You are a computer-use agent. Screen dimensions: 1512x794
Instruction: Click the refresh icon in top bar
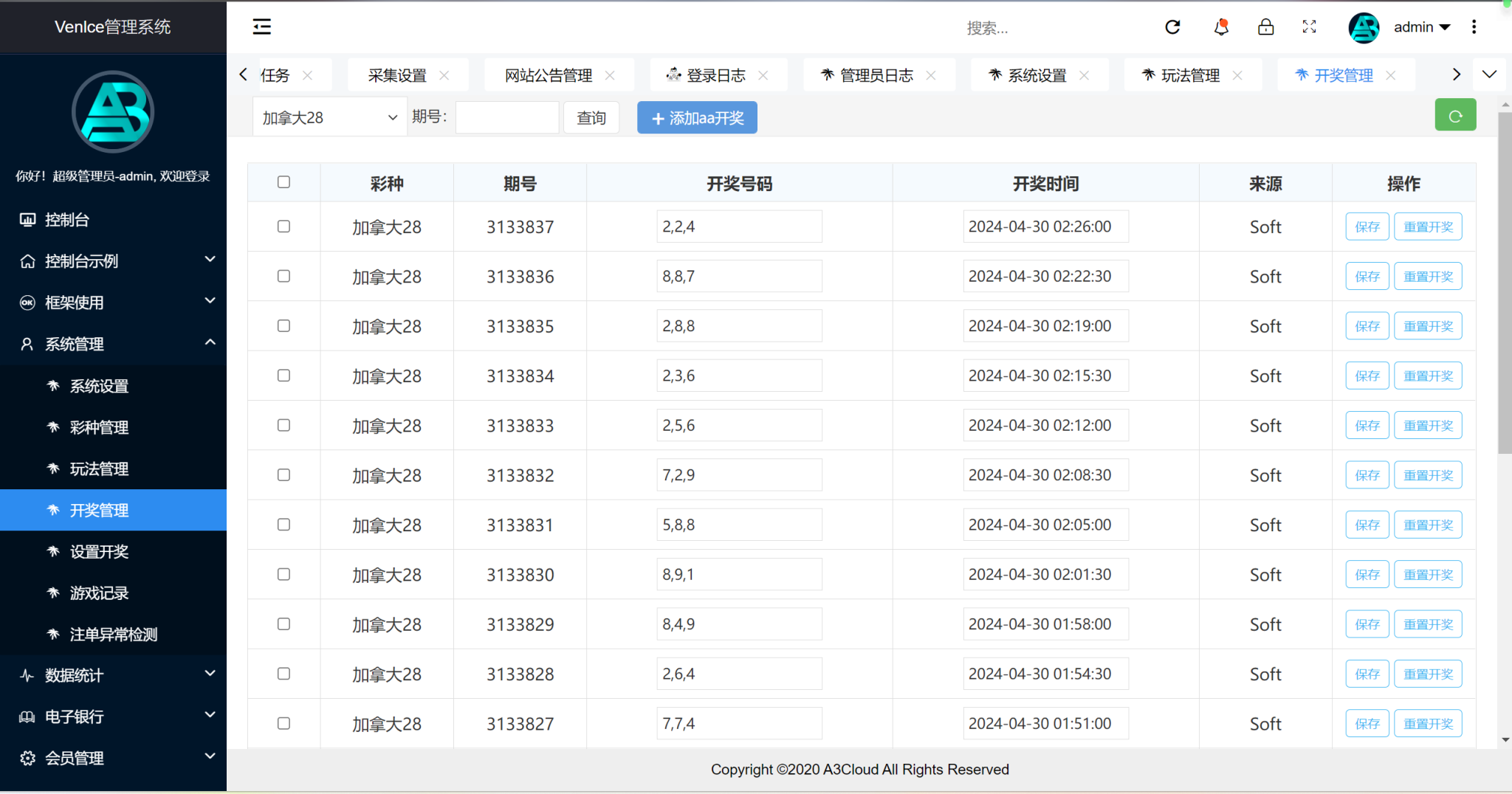point(1172,27)
